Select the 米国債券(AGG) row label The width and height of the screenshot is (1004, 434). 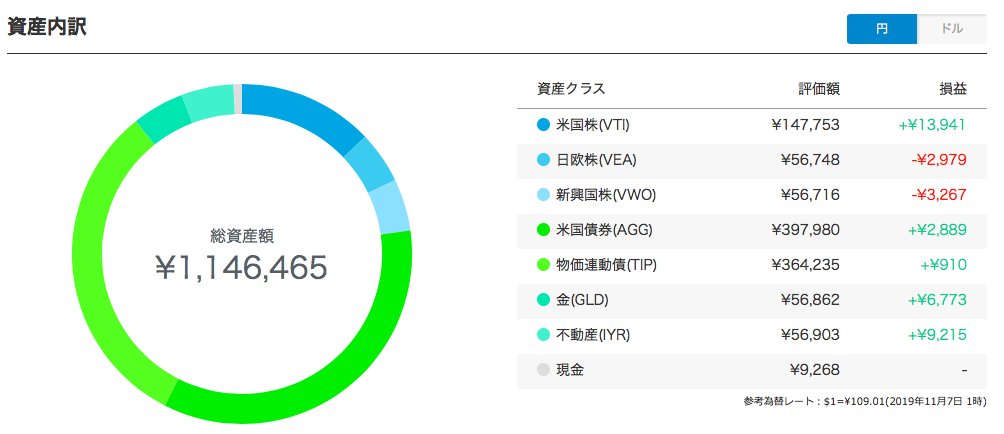604,230
